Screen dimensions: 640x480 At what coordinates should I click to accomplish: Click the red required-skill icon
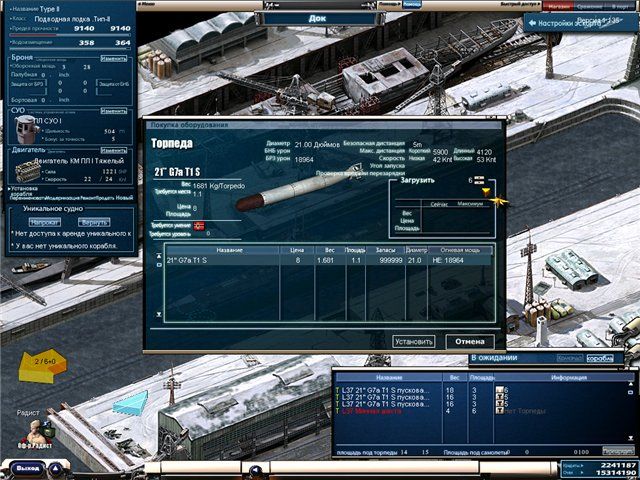[x=198, y=224]
